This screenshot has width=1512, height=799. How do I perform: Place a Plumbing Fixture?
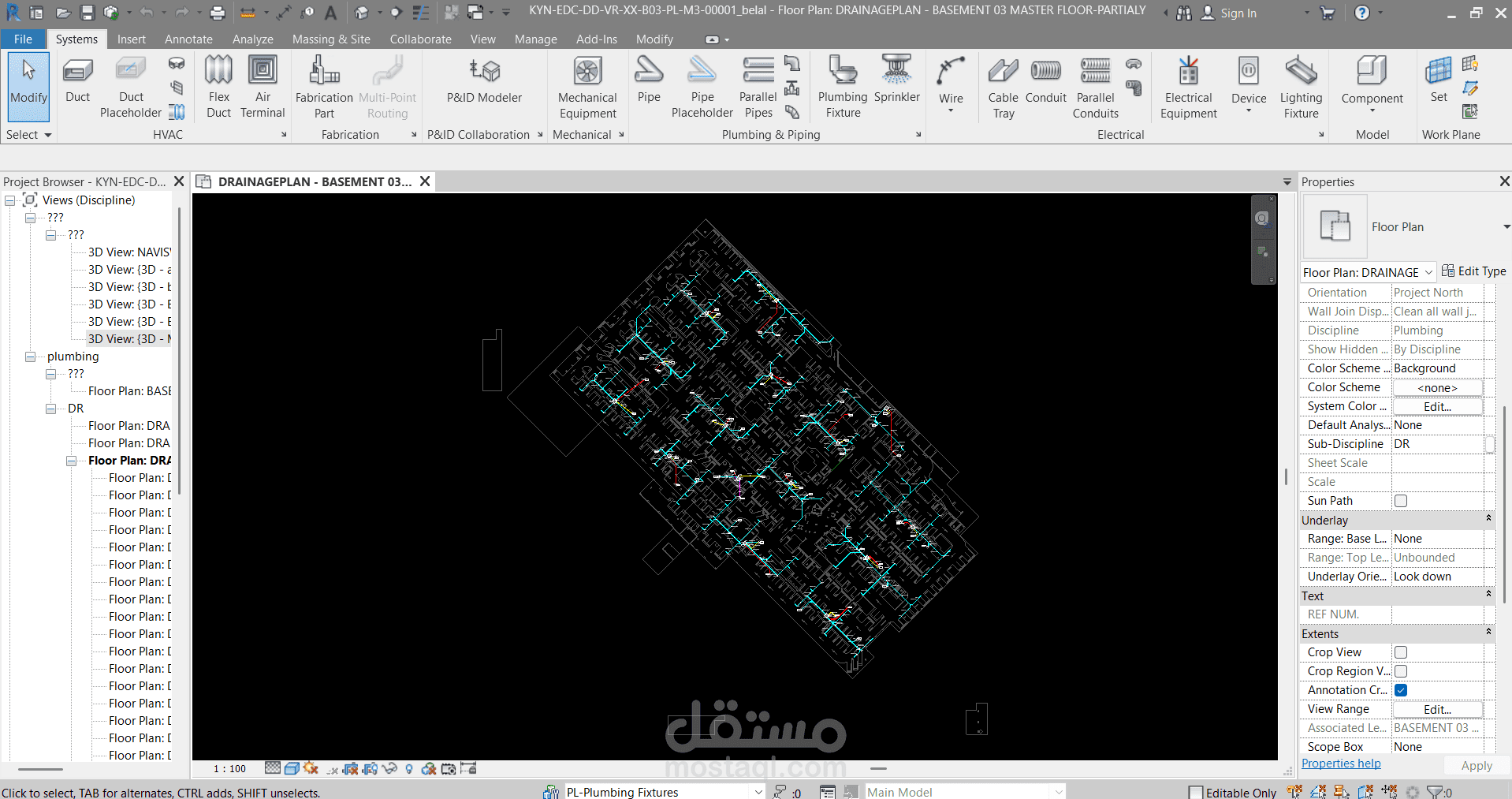coord(843,87)
